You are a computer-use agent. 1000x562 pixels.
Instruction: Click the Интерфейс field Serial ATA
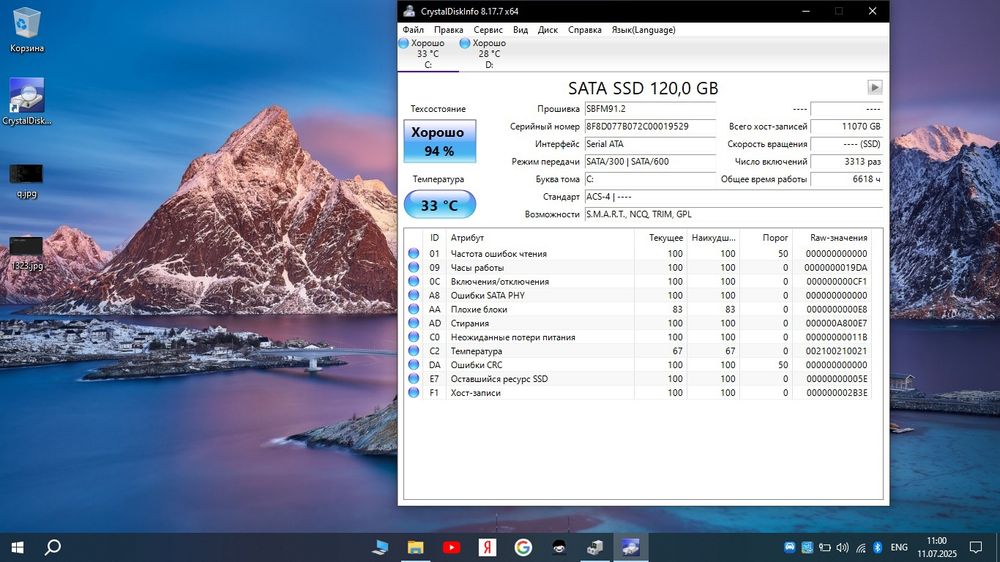650,144
